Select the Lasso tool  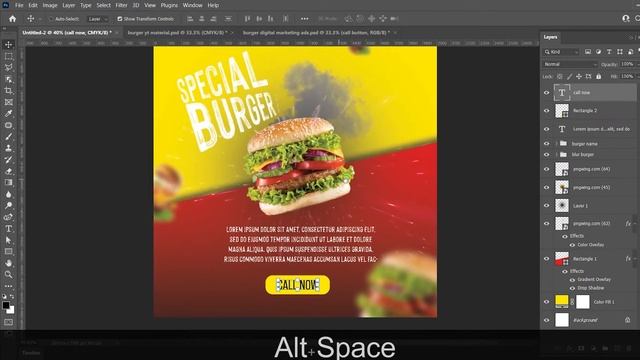pyautogui.click(x=9, y=67)
